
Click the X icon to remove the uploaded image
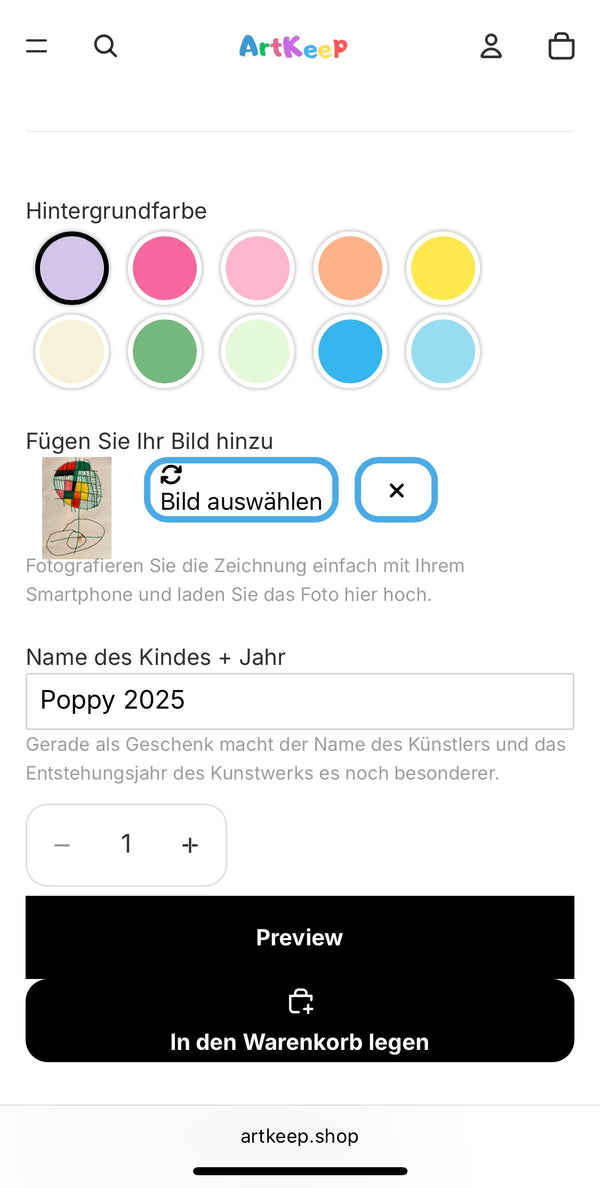click(396, 490)
